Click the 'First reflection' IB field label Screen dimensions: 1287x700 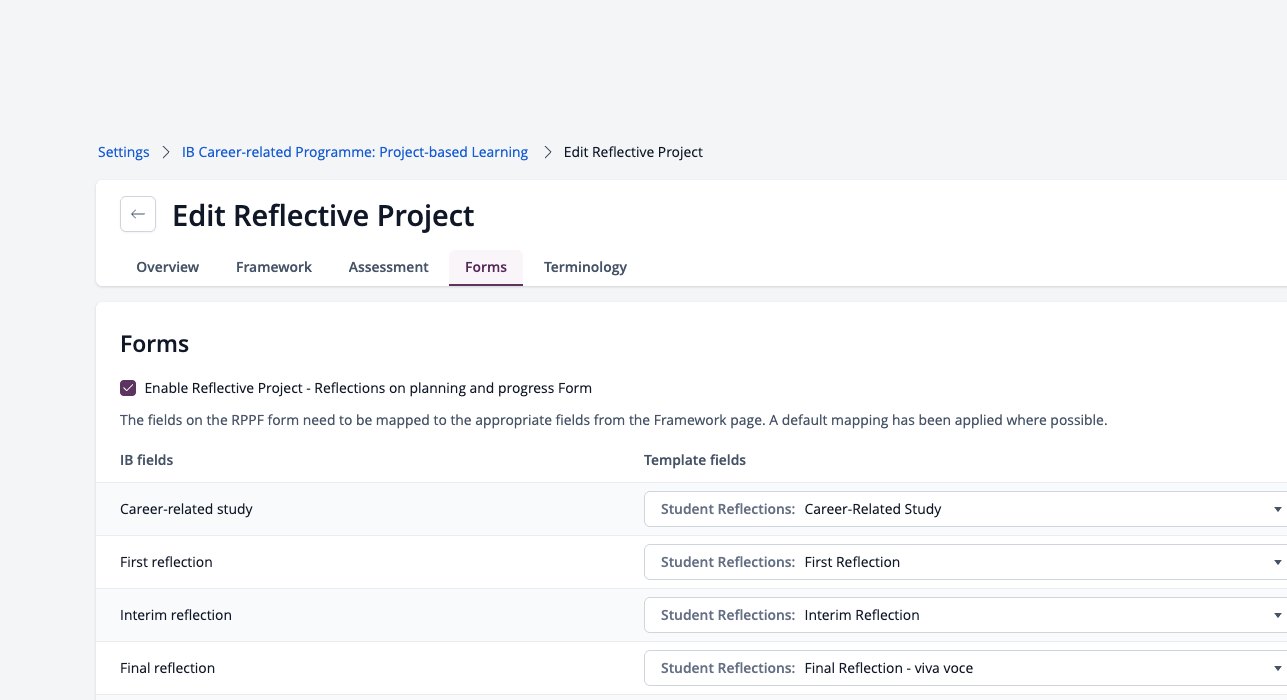(x=166, y=562)
